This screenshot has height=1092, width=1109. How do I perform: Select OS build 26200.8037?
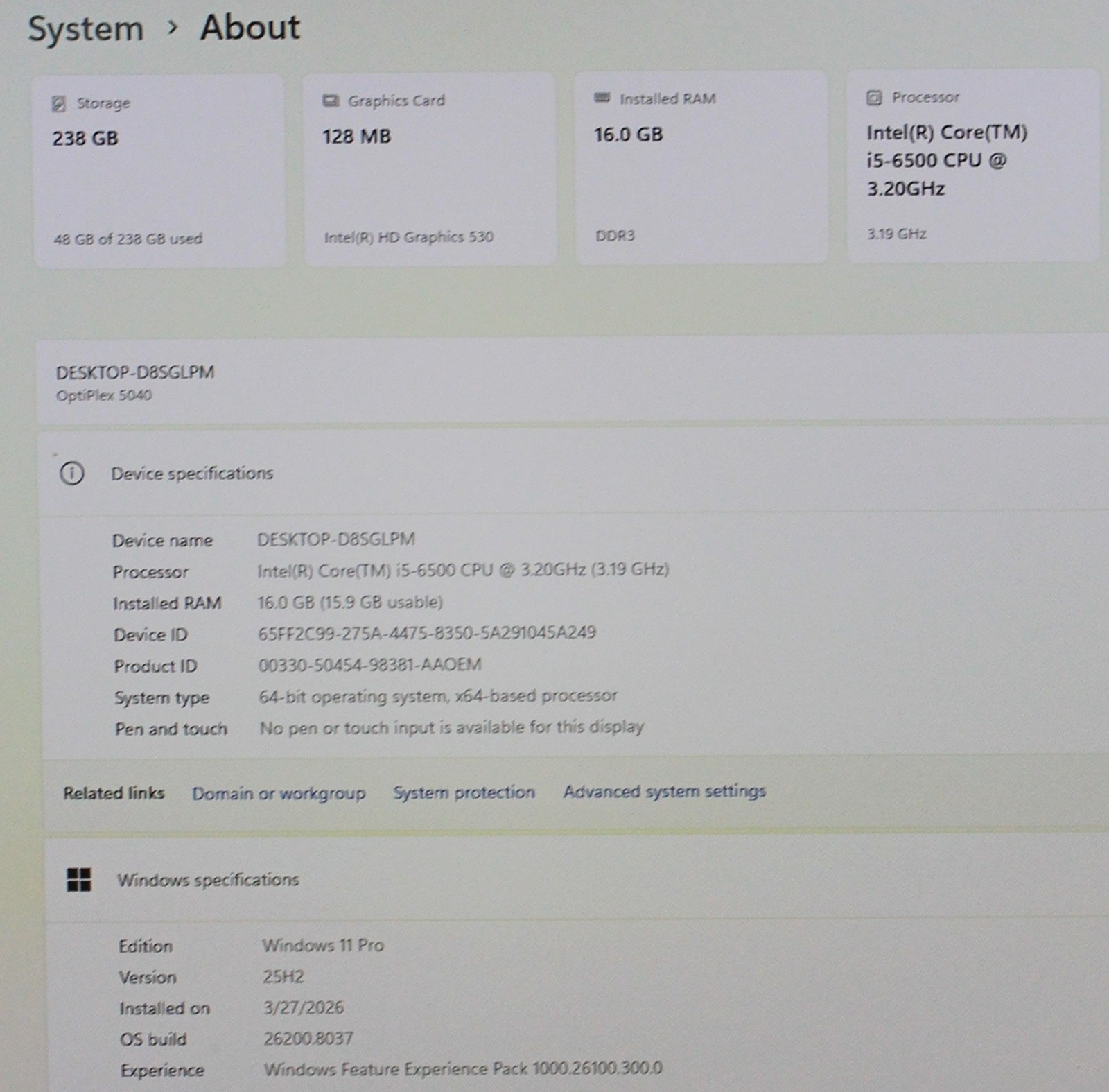pyautogui.click(x=308, y=1039)
